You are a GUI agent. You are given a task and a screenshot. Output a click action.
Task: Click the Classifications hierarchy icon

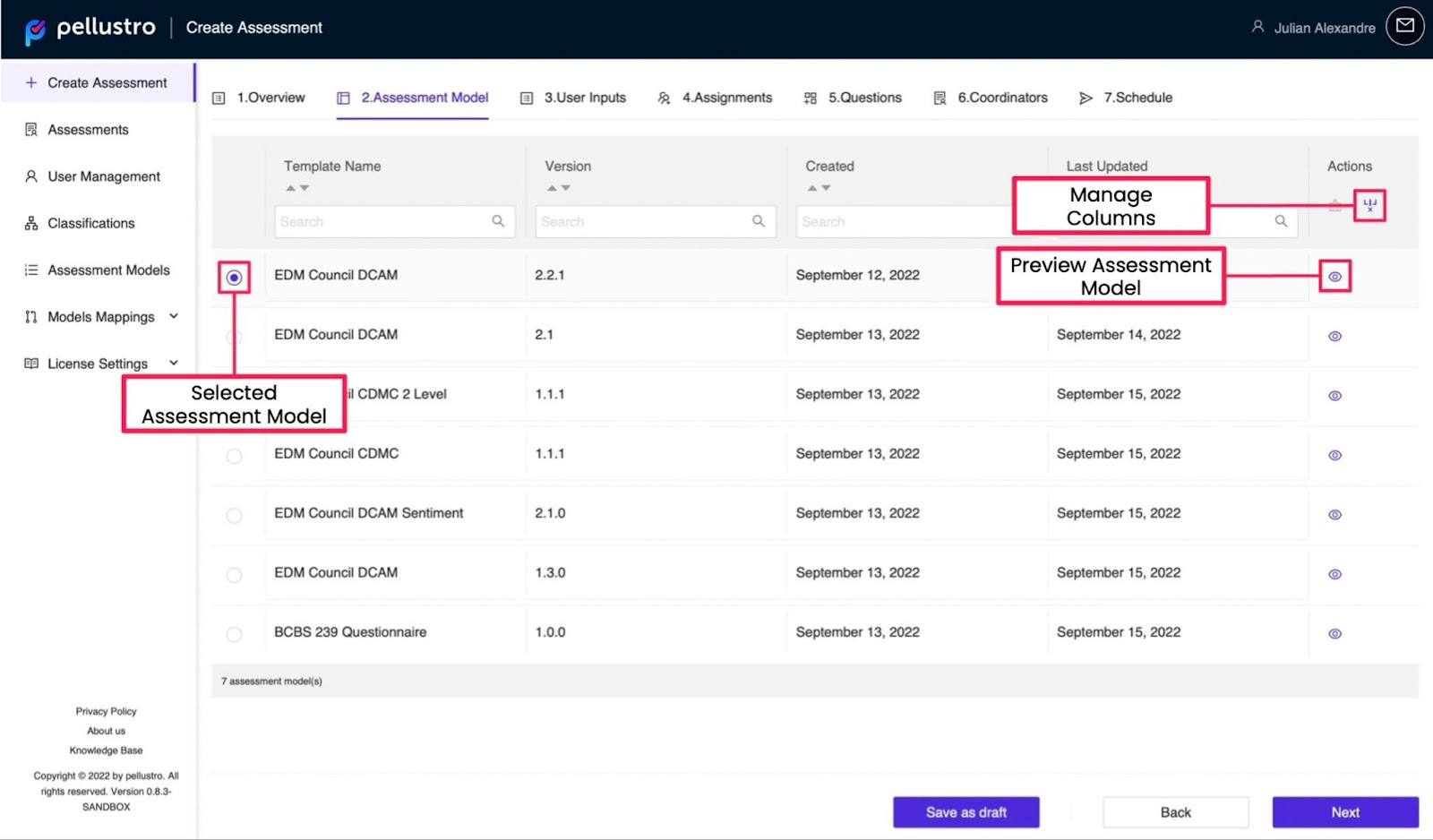click(x=31, y=223)
